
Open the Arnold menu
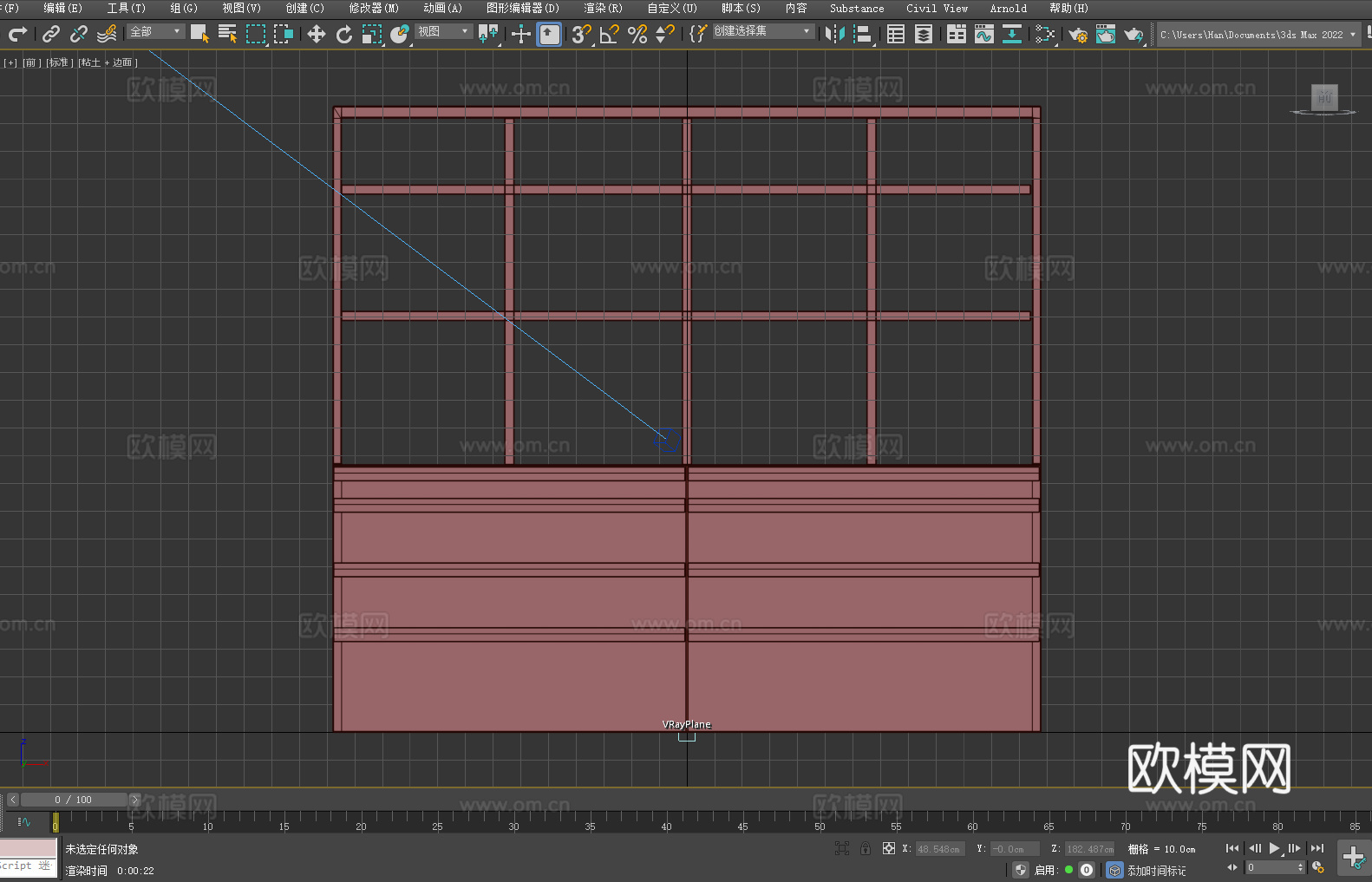point(1008,8)
